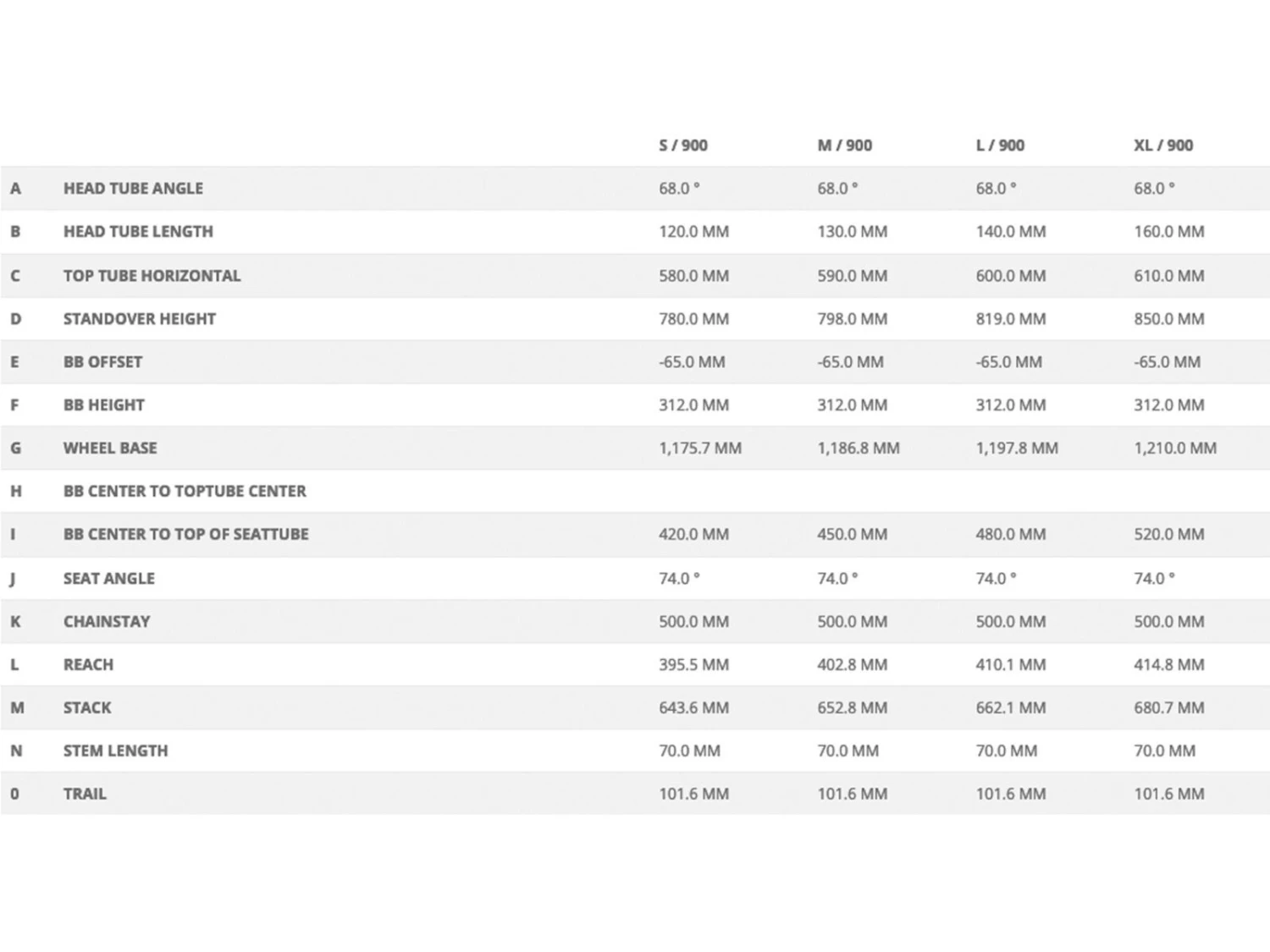
Task: Click the CHAINSTAY row label
Action: (107, 622)
